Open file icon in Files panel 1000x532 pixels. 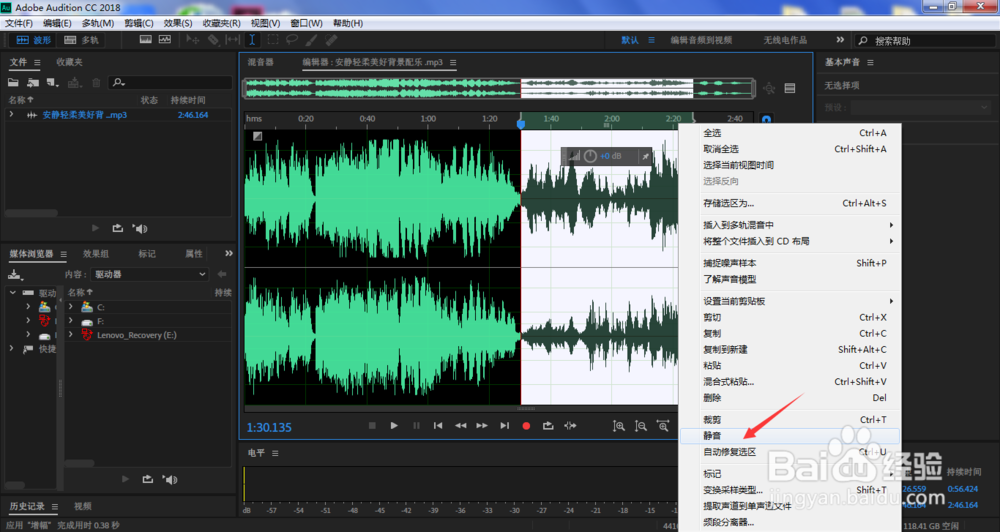pos(13,82)
